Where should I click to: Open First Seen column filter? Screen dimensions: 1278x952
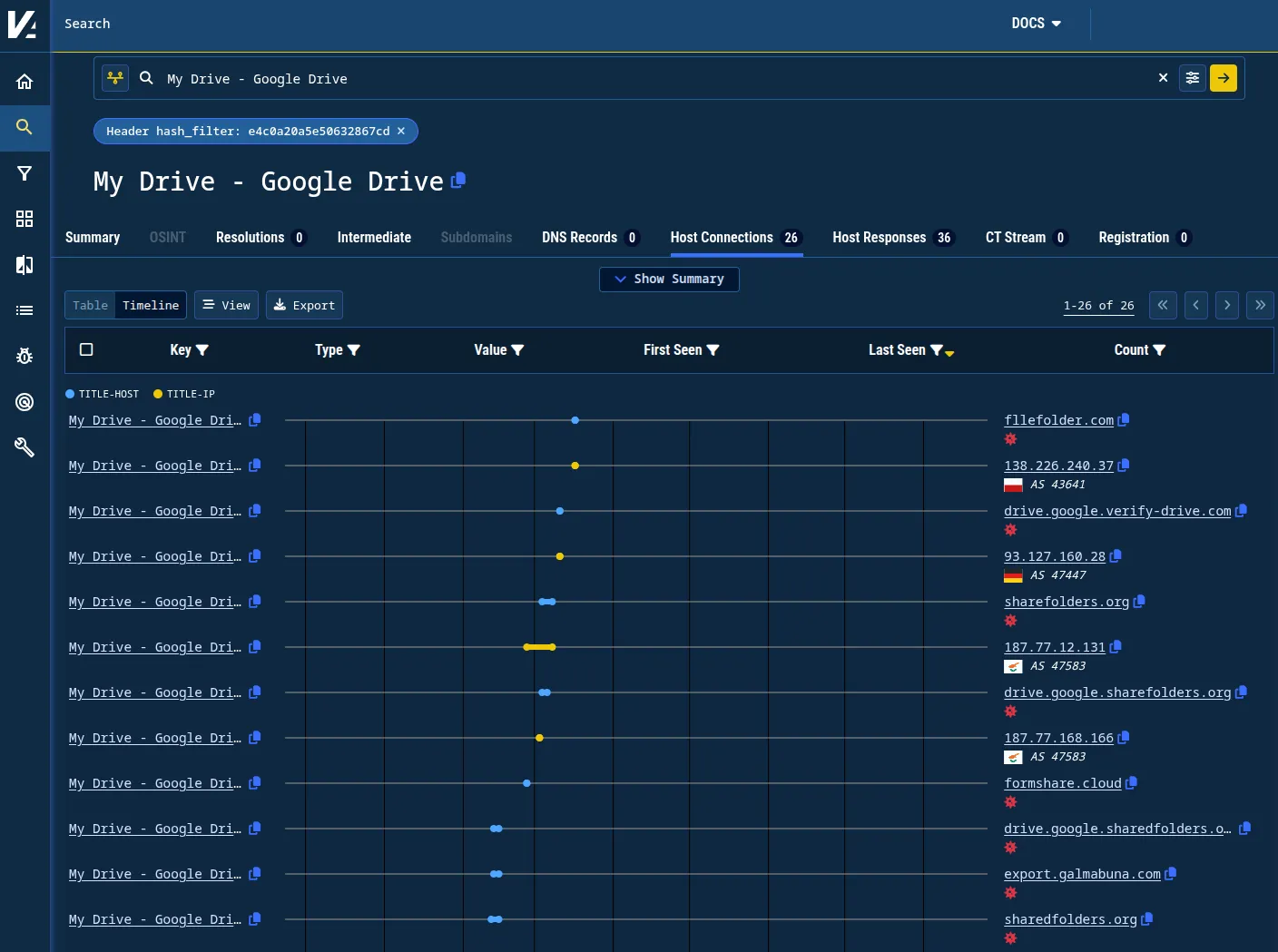point(713,349)
